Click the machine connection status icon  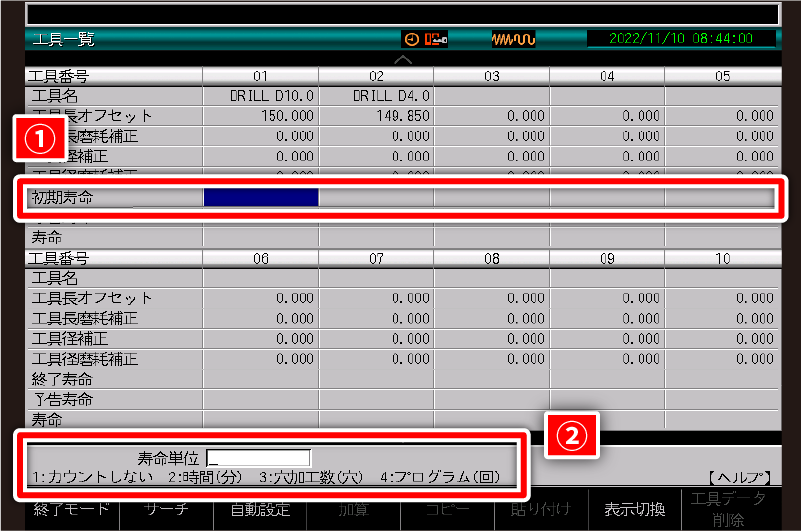point(436,40)
